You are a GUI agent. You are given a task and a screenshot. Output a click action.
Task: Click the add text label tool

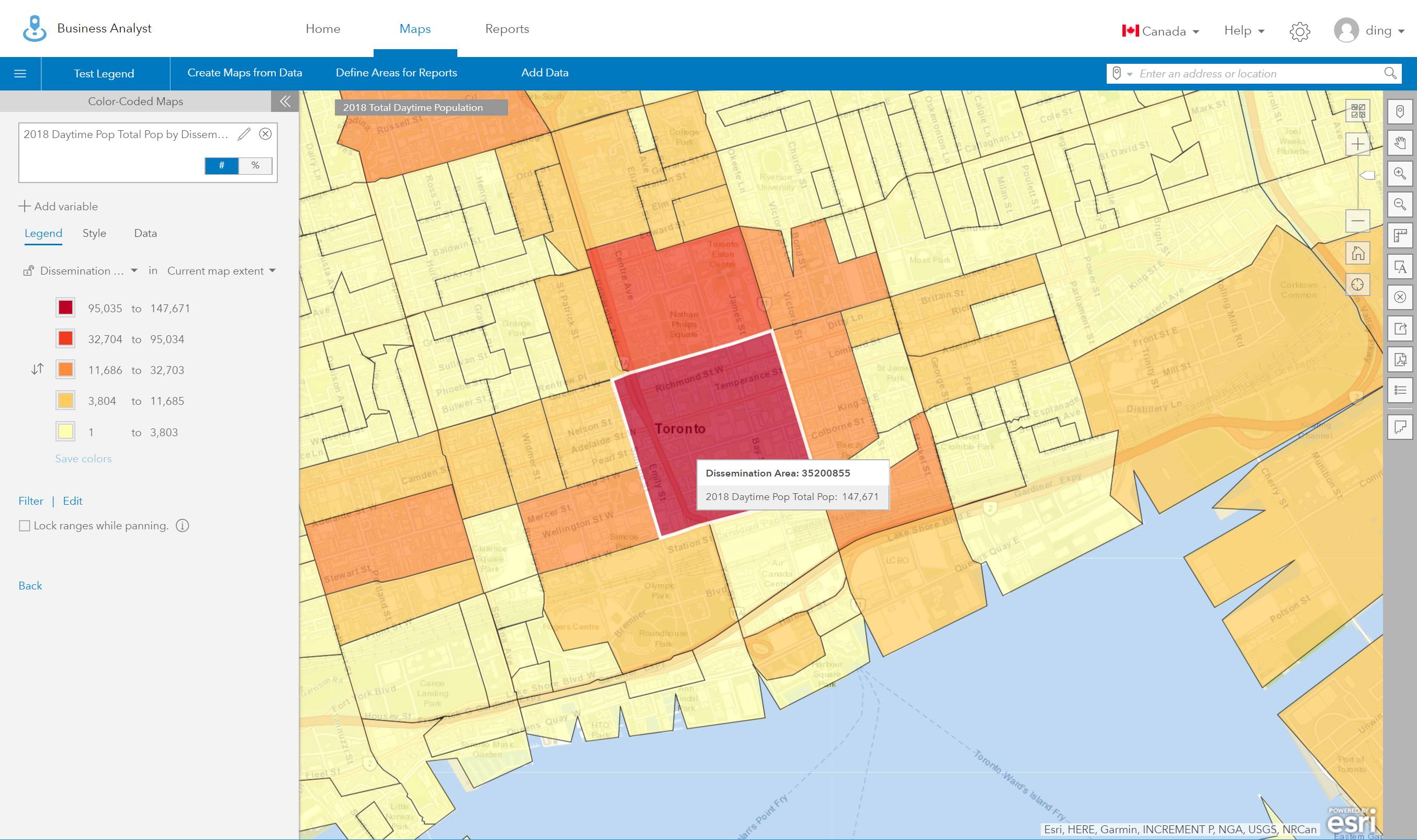tap(1400, 267)
